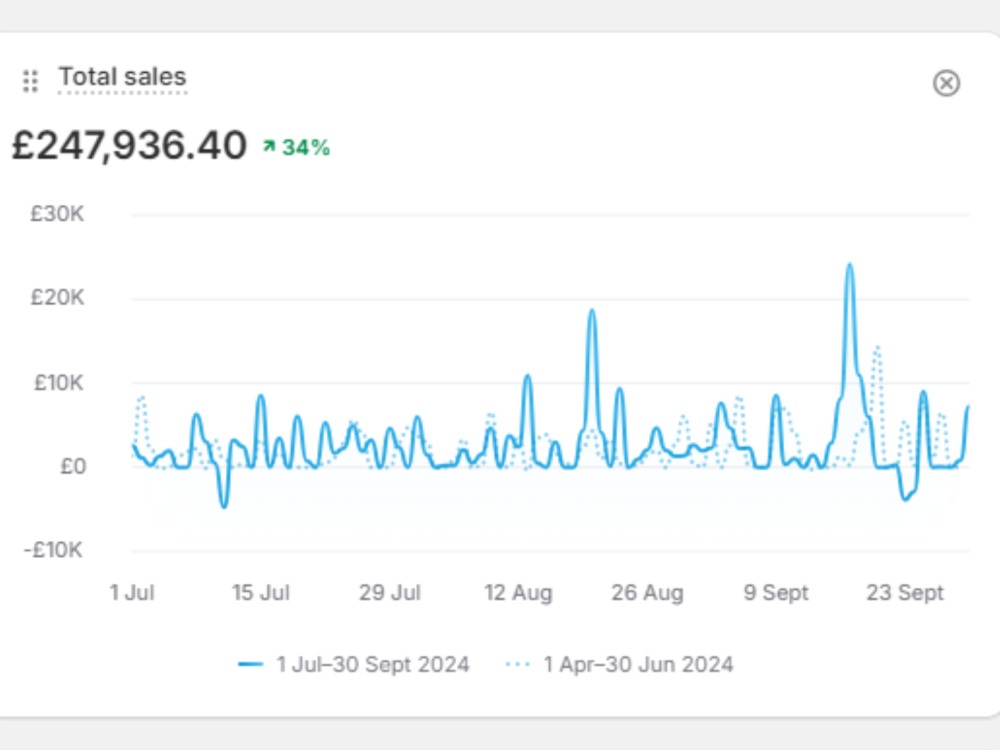Click the 15 Jul x-axis date
The height and width of the screenshot is (750, 1000).
tap(261, 592)
